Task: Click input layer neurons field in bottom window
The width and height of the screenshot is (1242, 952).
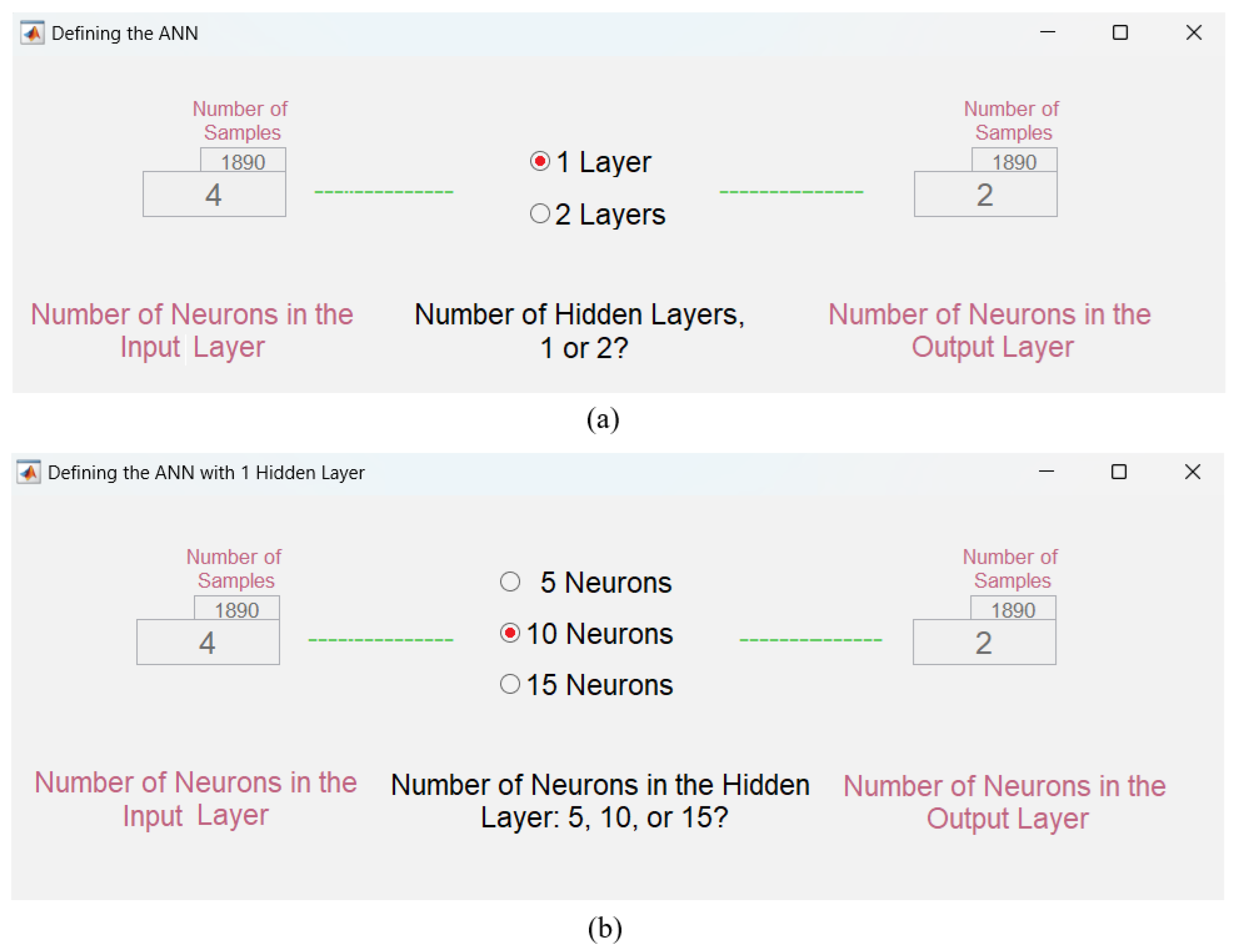Action: click(x=208, y=642)
